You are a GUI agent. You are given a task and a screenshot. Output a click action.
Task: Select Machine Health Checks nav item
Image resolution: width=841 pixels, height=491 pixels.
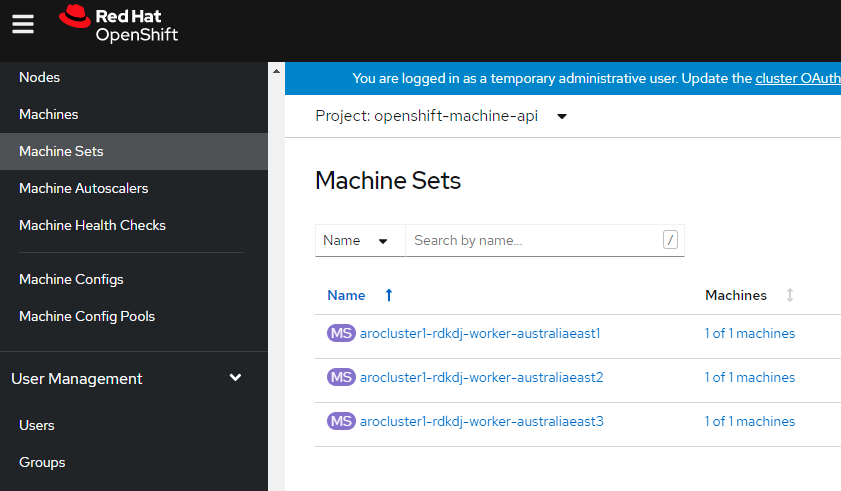[92, 225]
